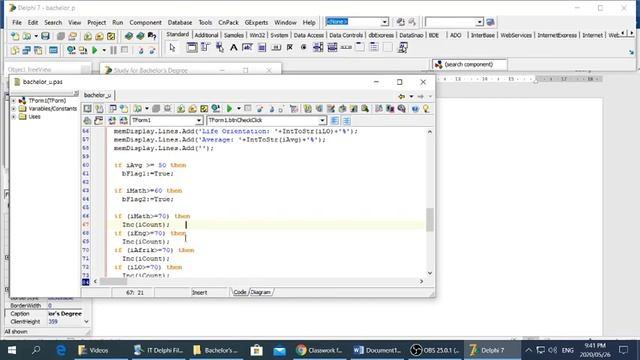Click the Open Project folder icon
Image resolution: width=640 pixels, height=360 pixels.
73,36
